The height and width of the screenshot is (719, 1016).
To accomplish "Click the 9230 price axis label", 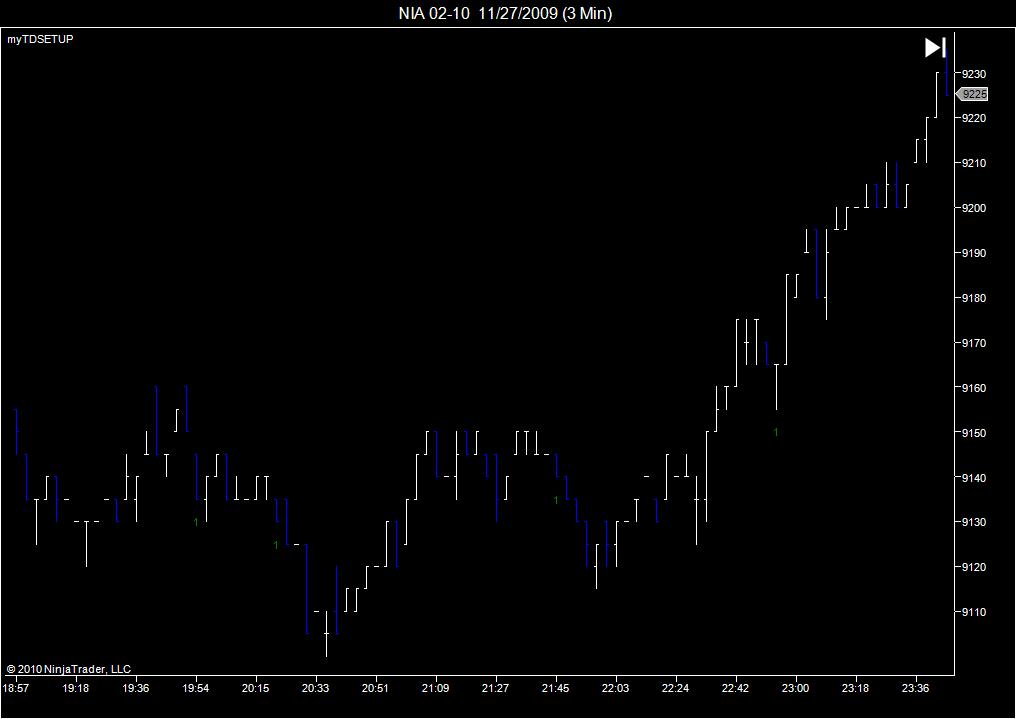I will [974, 74].
